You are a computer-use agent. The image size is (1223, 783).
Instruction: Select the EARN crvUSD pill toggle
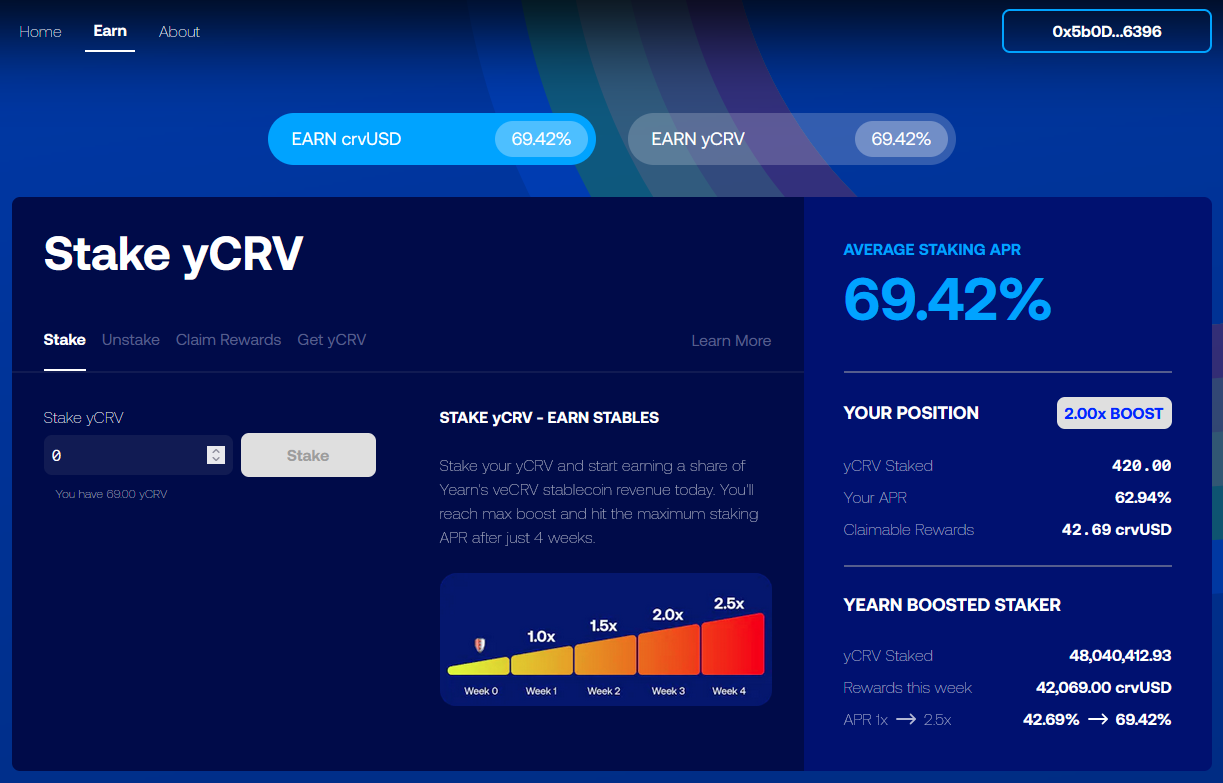tap(431, 139)
